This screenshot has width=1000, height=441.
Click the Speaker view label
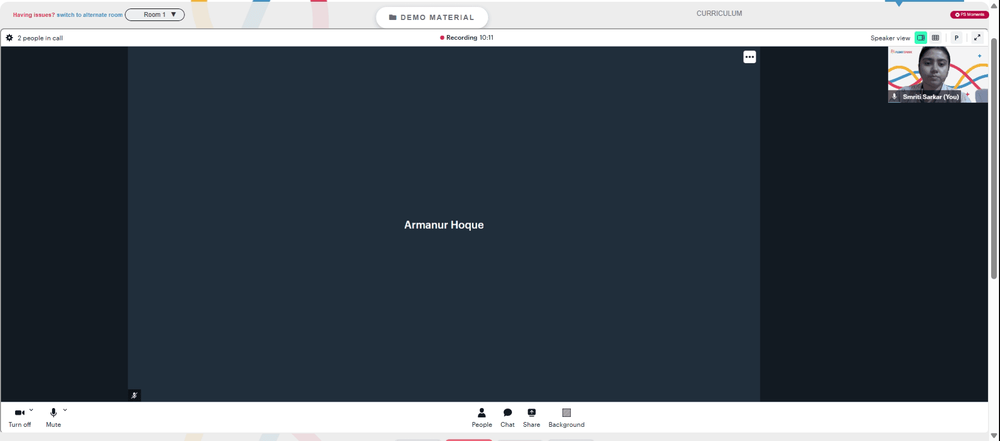[890, 38]
